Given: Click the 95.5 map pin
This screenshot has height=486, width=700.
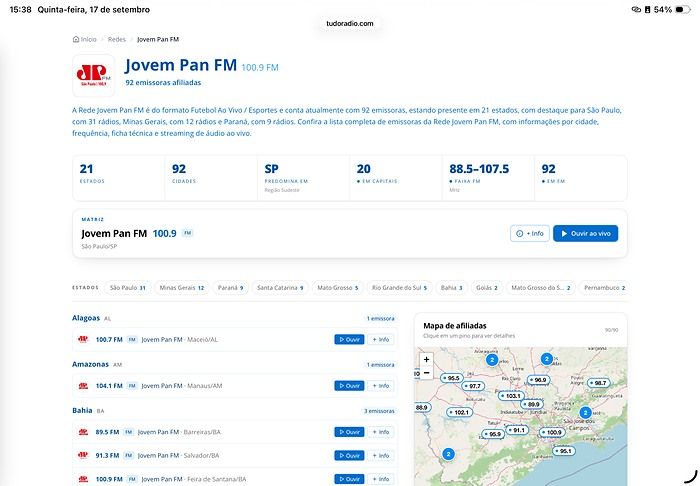Looking at the screenshot, I should click(451, 378).
